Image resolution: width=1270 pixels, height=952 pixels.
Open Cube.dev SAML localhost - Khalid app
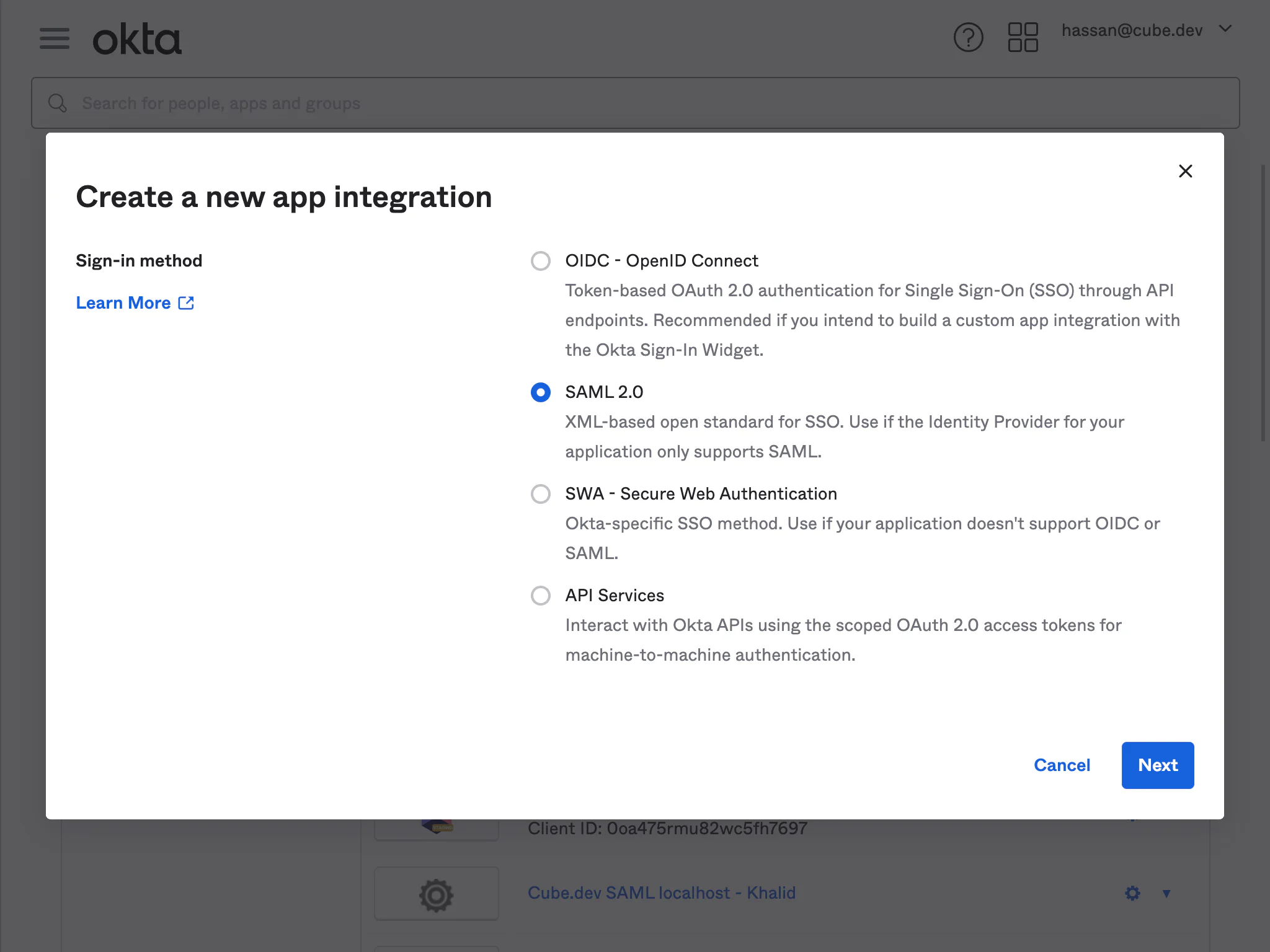[x=661, y=892]
